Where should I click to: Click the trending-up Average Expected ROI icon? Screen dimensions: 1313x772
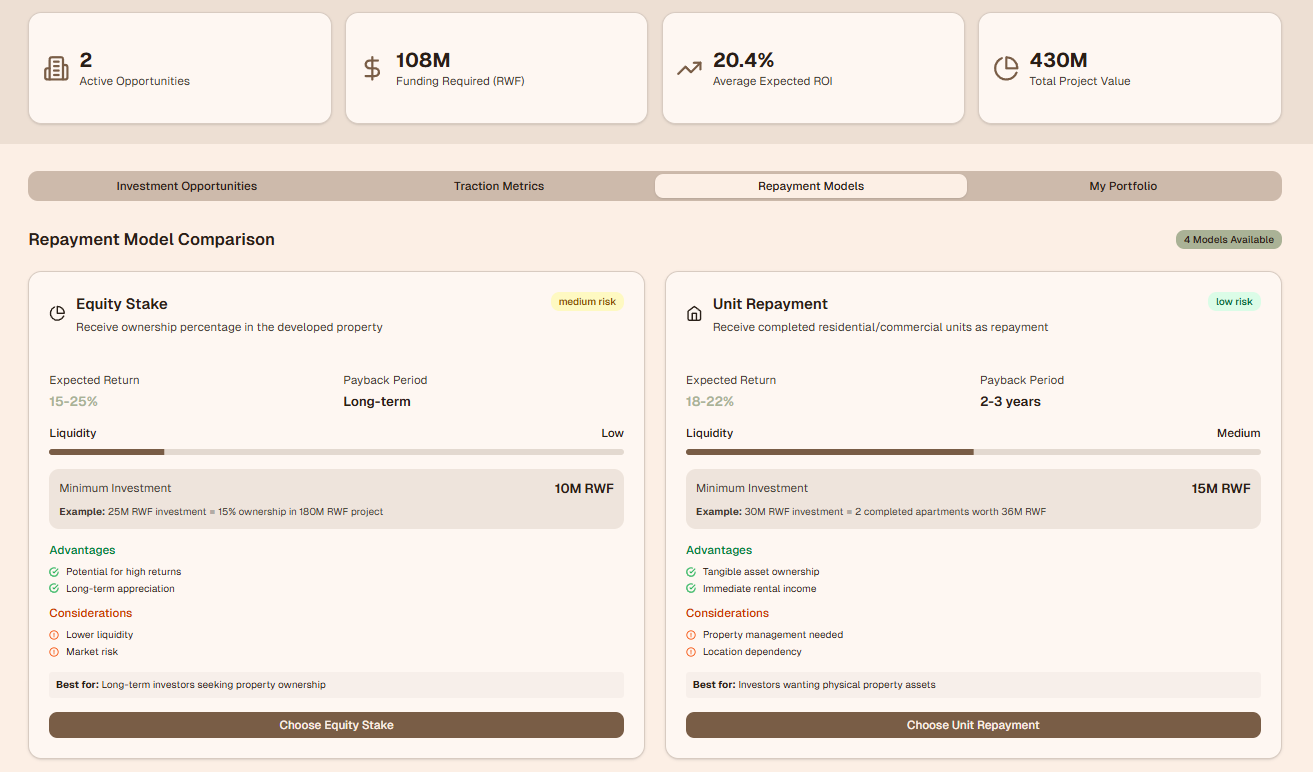click(x=689, y=68)
